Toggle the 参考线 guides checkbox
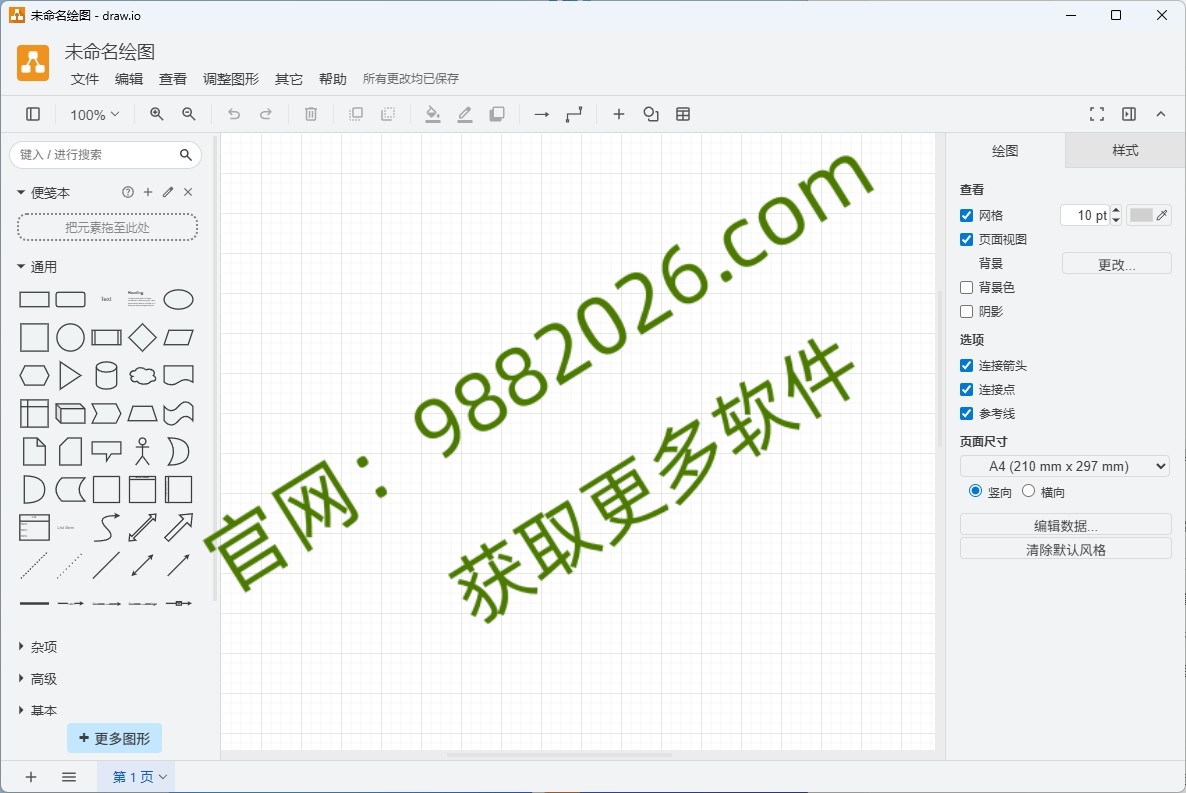 (967, 414)
